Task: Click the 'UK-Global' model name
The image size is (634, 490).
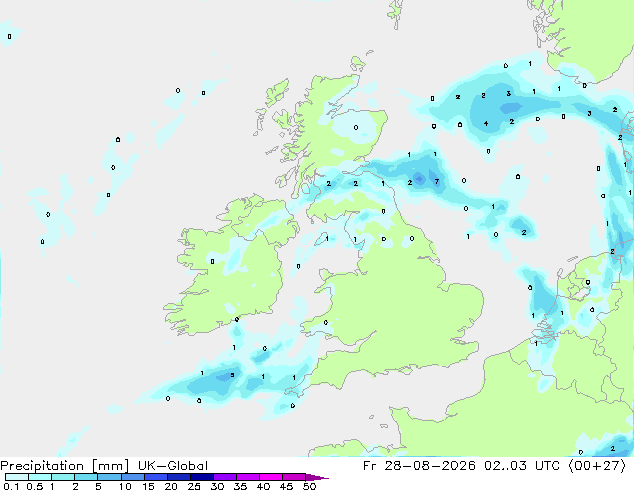Action: (x=173, y=466)
